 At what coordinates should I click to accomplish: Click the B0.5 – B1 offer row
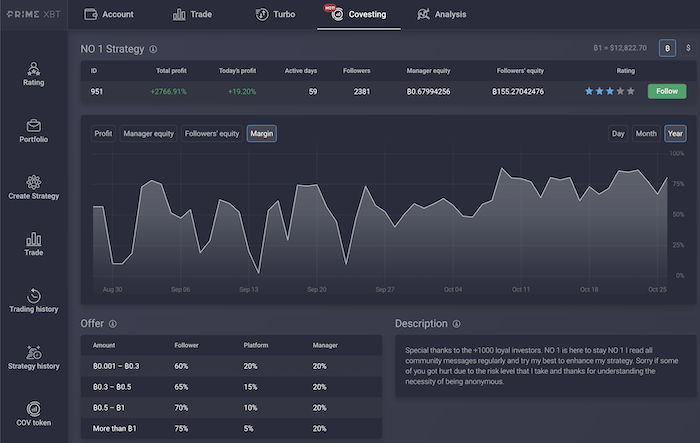click(x=231, y=408)
